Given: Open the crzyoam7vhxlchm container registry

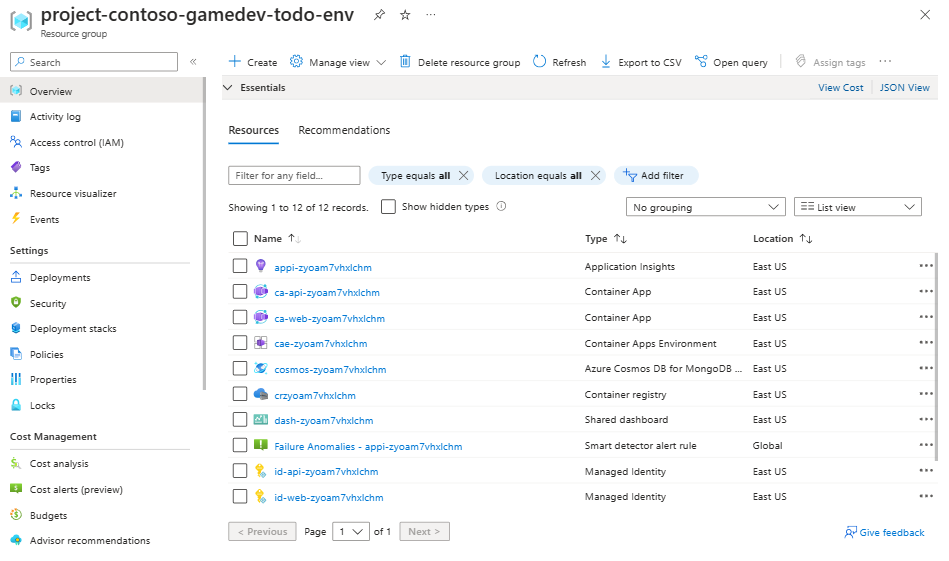Looking at the screenshot, I should pyautogui.click(x=315, y=395).
